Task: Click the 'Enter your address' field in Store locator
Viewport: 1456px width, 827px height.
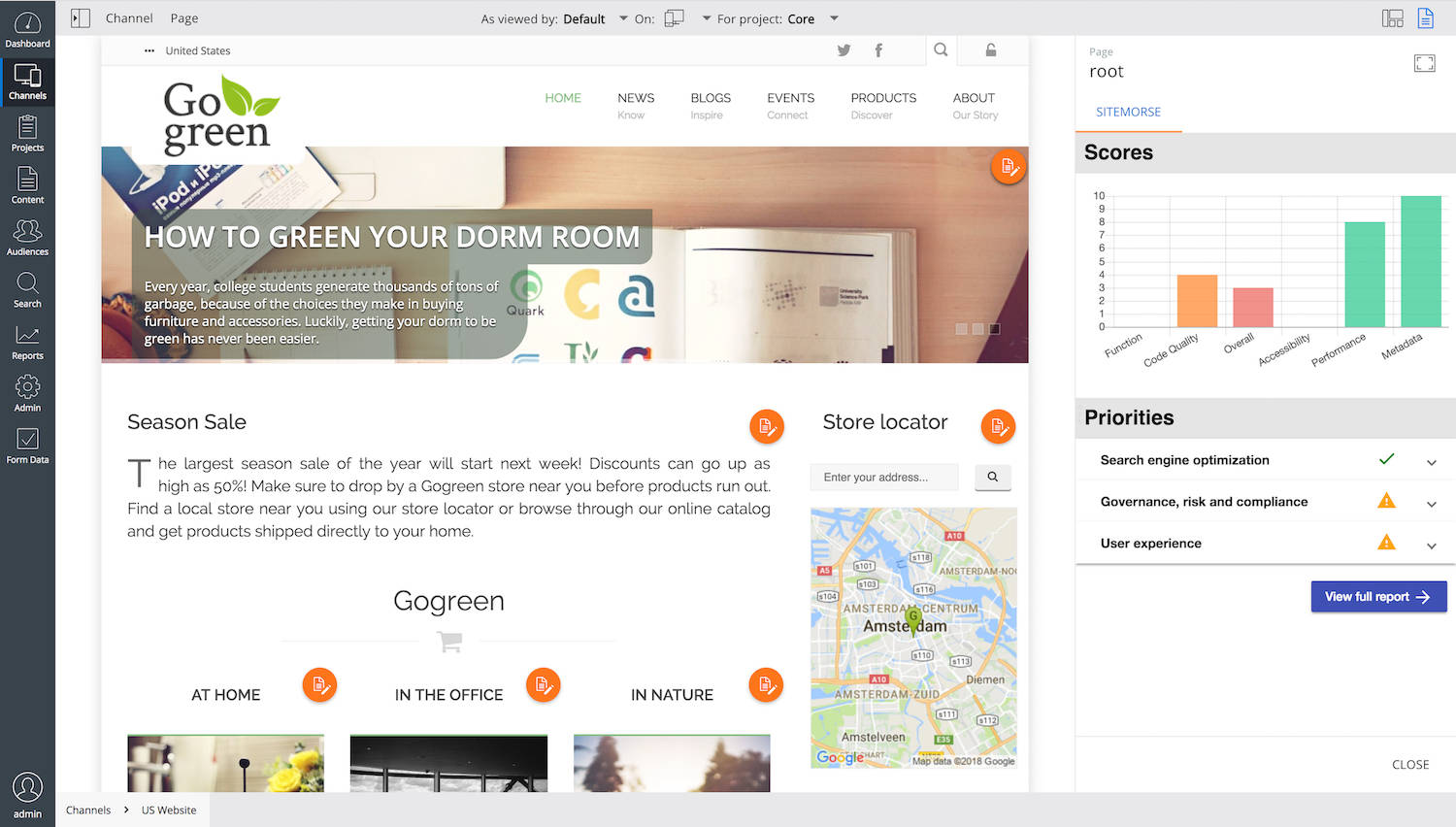Action: [883, 477]
